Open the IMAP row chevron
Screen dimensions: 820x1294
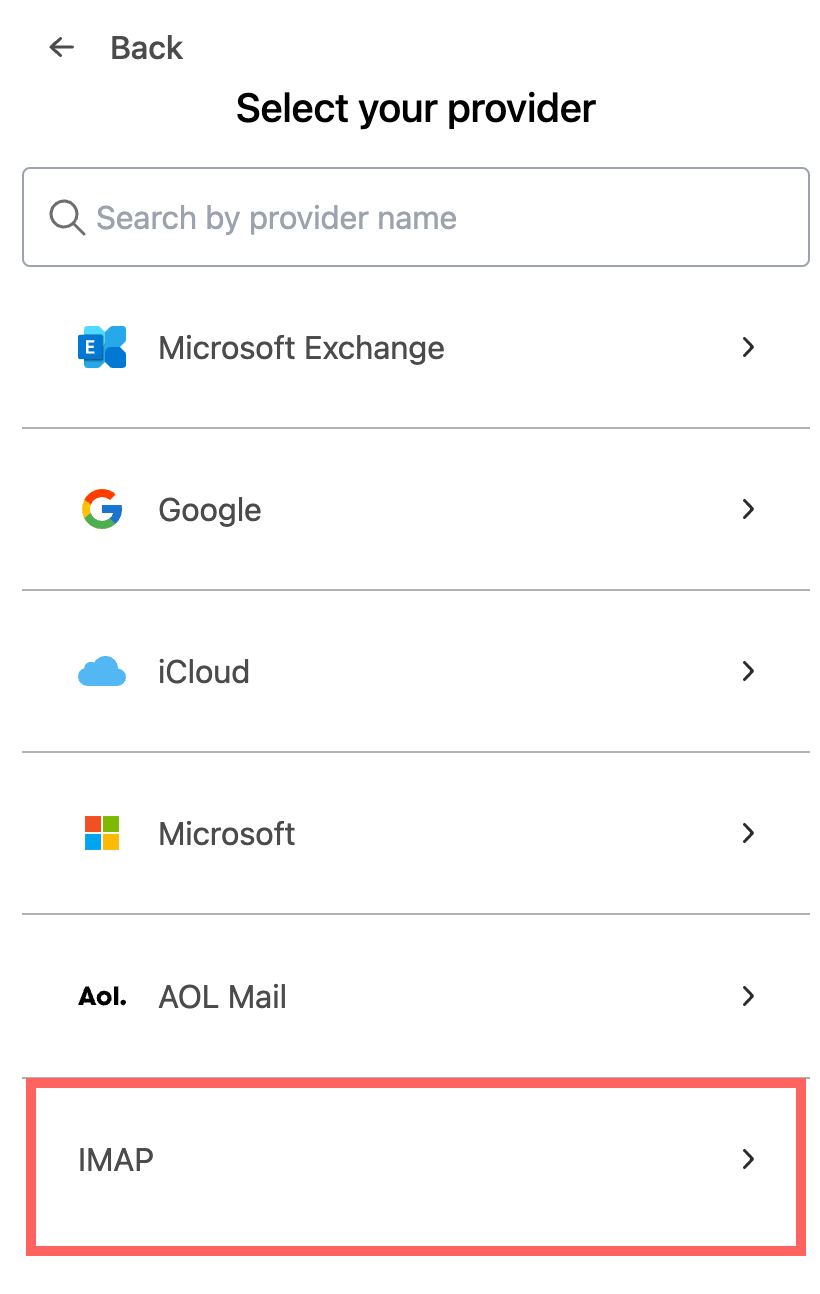748,1159
